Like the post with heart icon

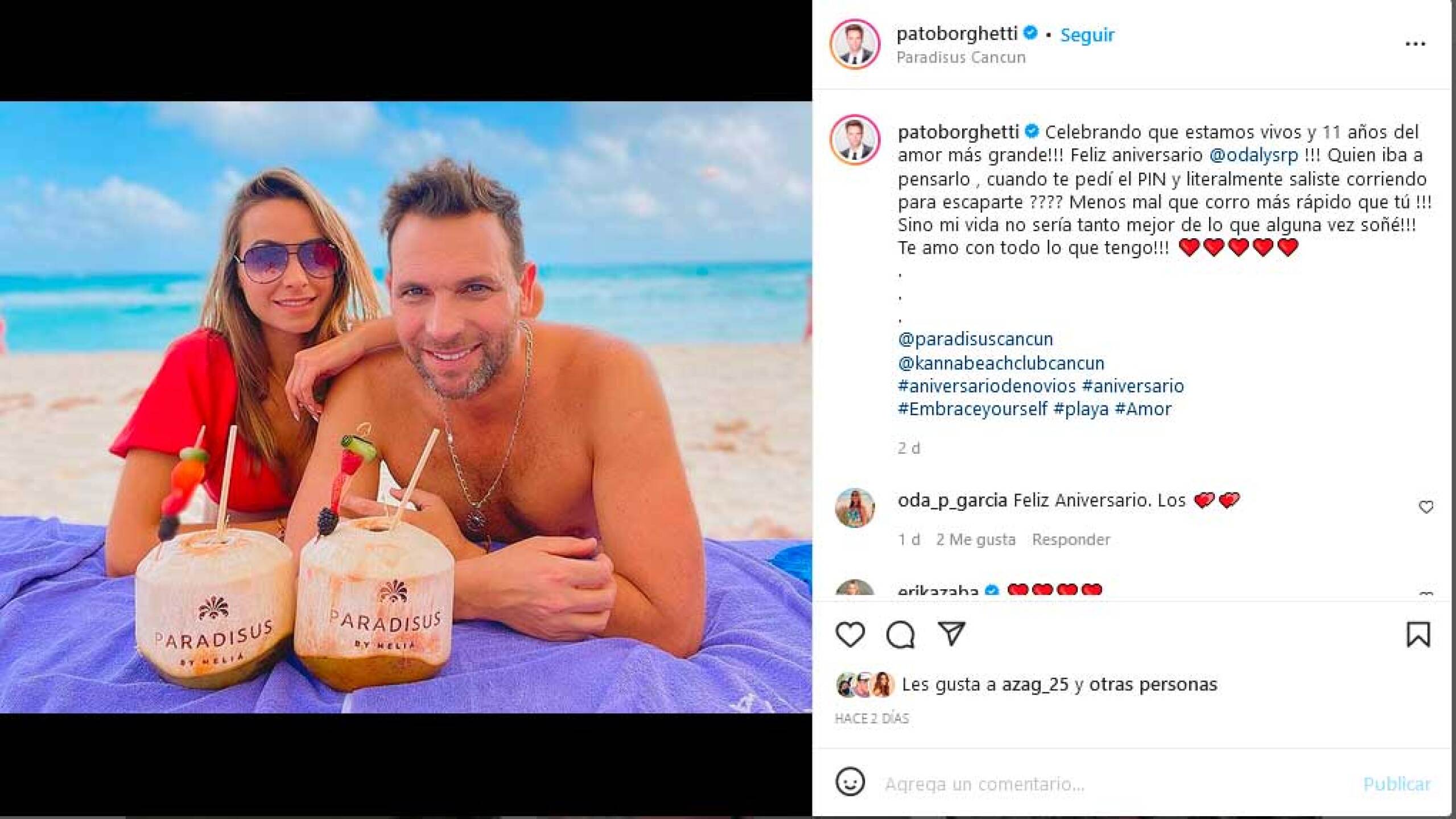pos(850,634)
